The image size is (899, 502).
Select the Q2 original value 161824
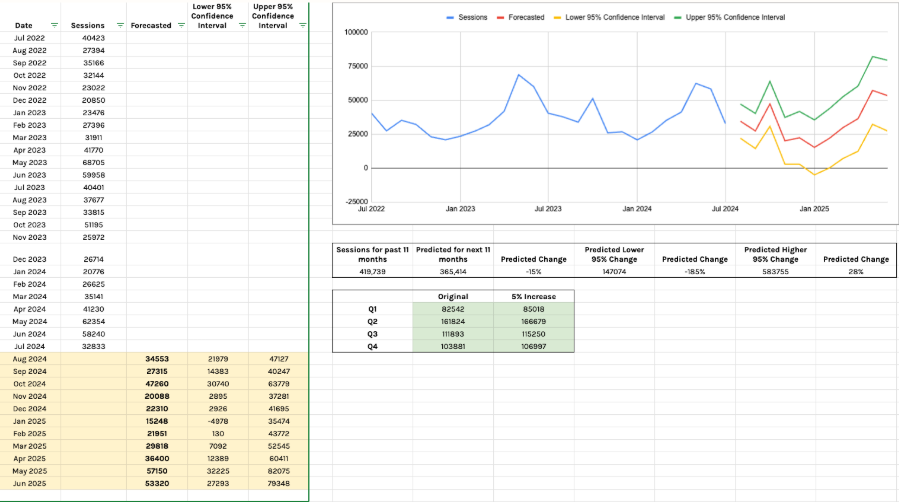(453, 321)
